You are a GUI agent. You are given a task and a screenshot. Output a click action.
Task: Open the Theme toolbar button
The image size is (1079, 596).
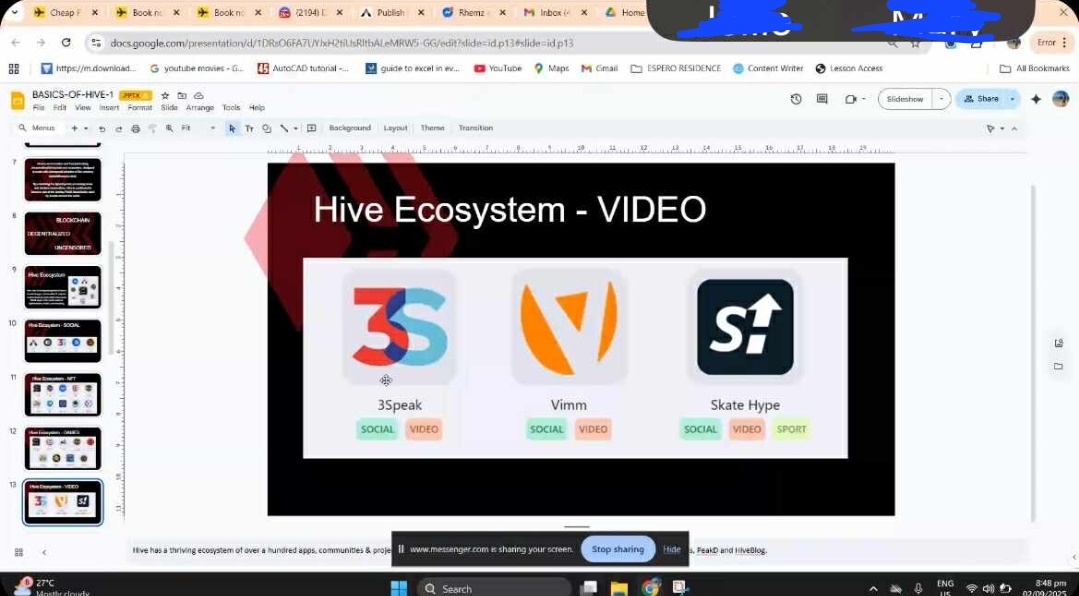(x=432, y=128)
